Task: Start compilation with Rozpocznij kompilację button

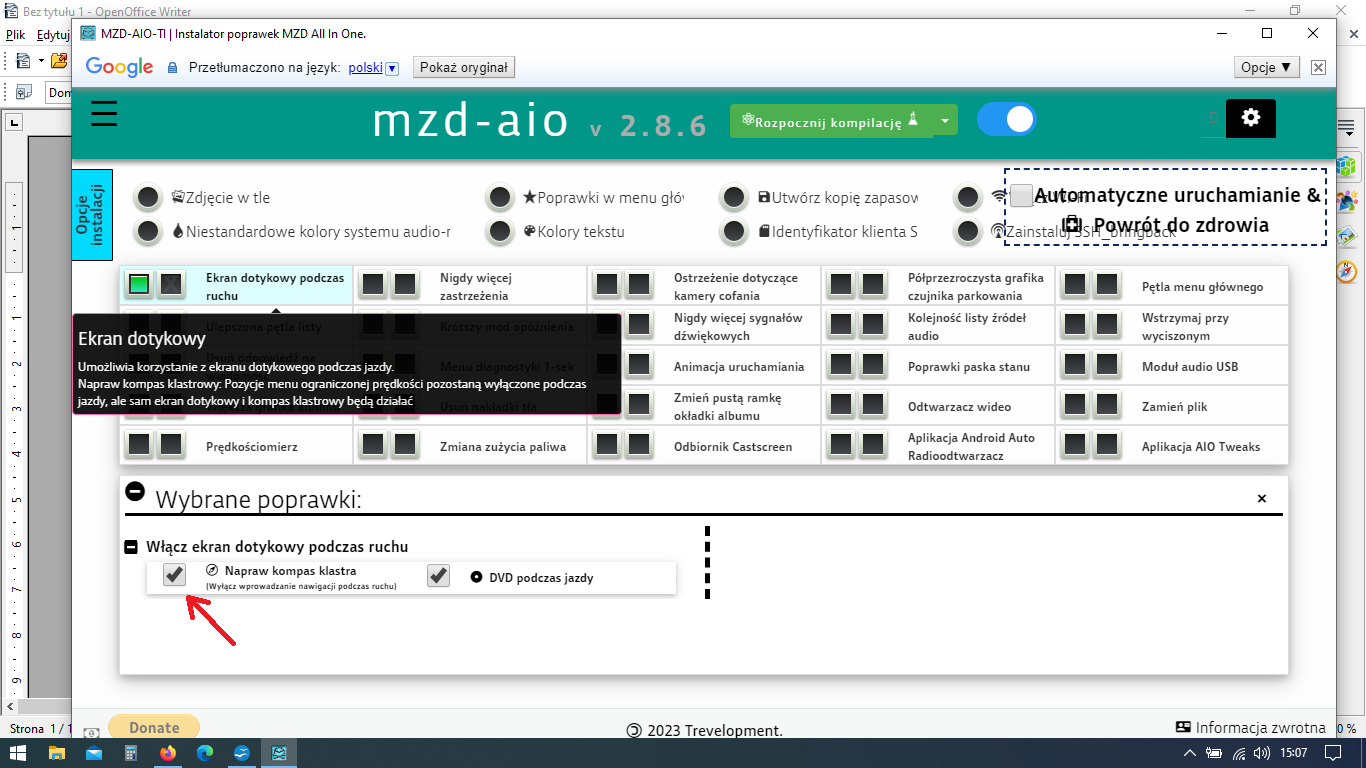Action: [x=830, y=120]
